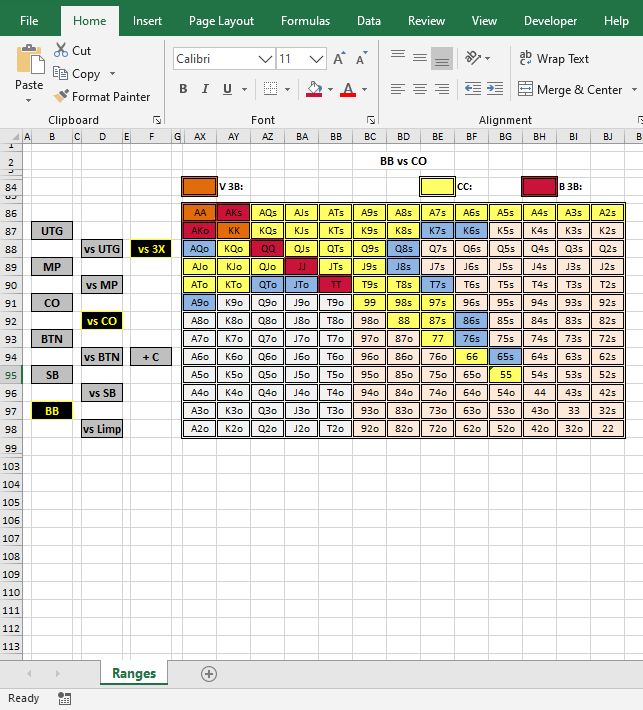Switch to the Data tab

click(369, 21)
